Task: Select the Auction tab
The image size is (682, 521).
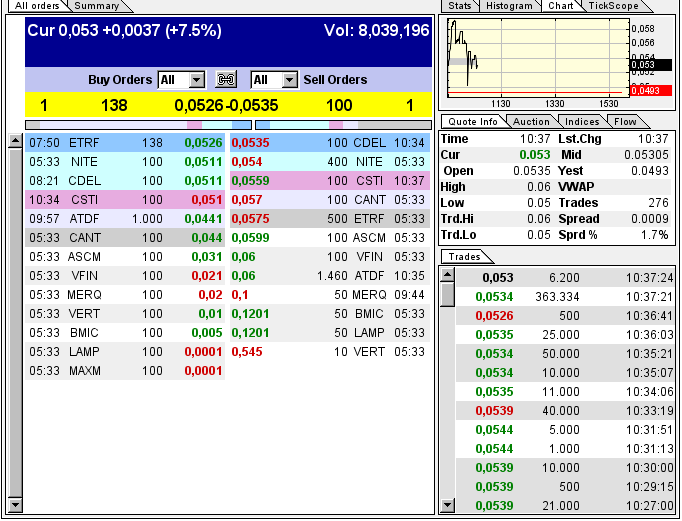Action: click(x=531, y=122)
